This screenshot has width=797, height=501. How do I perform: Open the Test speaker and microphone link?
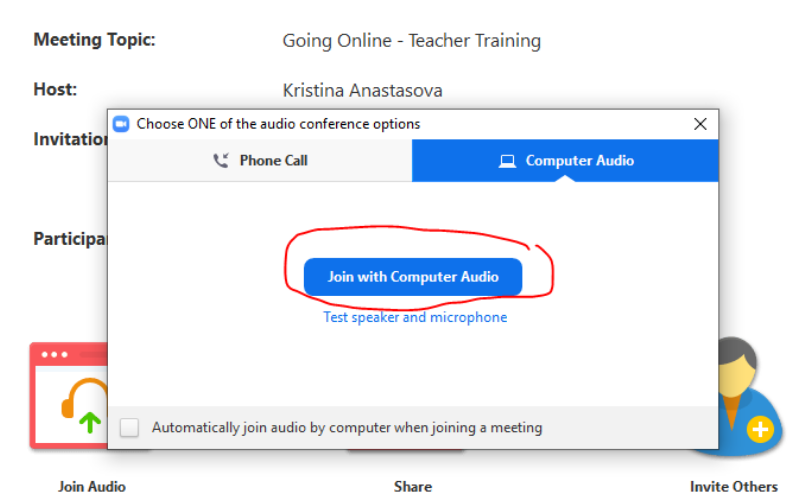(415, 317)
